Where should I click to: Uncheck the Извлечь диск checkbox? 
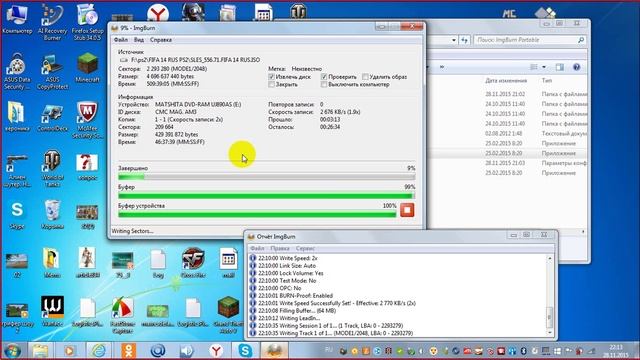(271, 77)
